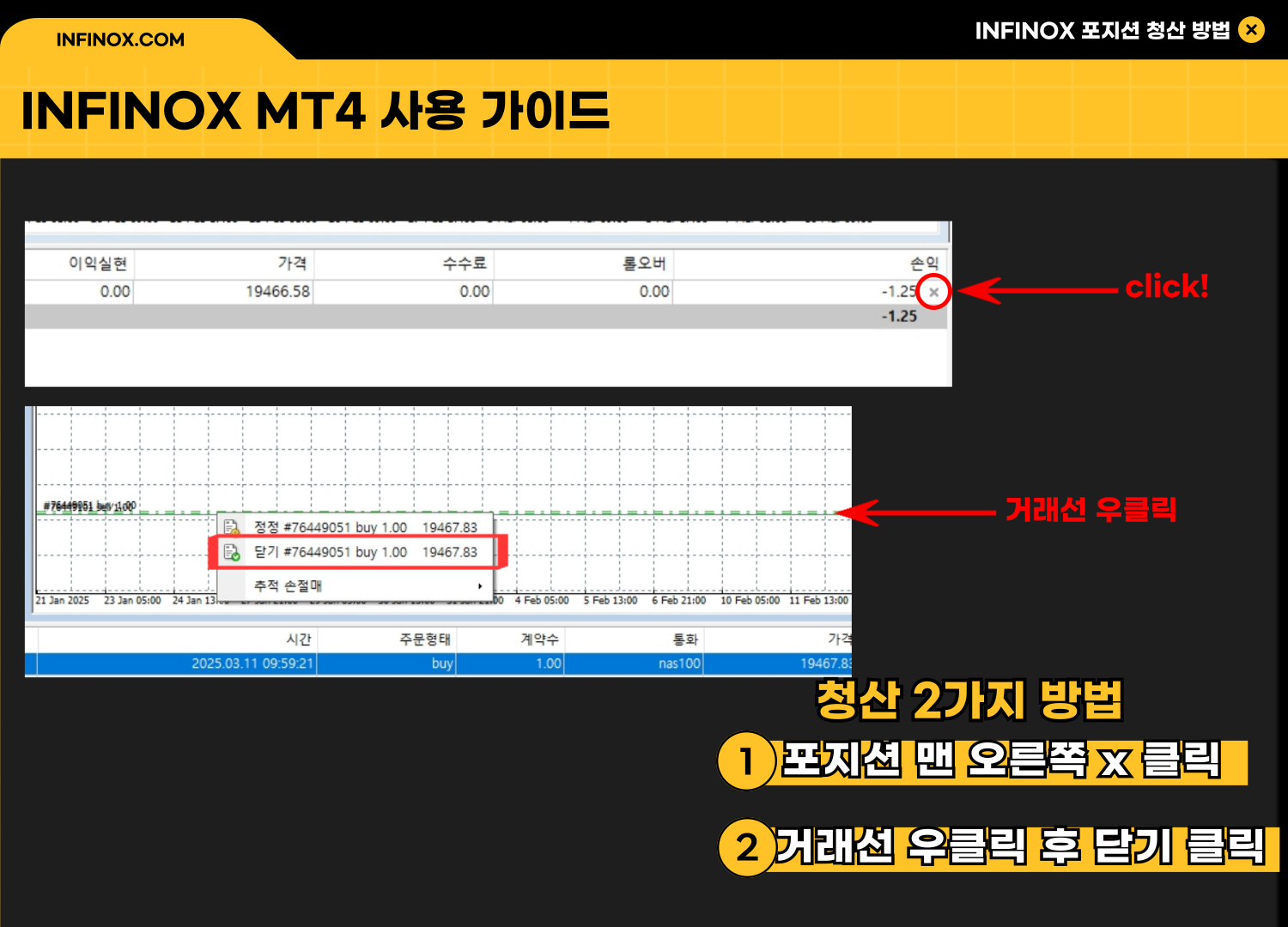Viewport: 1288px width, 927px height.
Task: Click the close order icon beside 닫기
Action: tap(231, 552)
